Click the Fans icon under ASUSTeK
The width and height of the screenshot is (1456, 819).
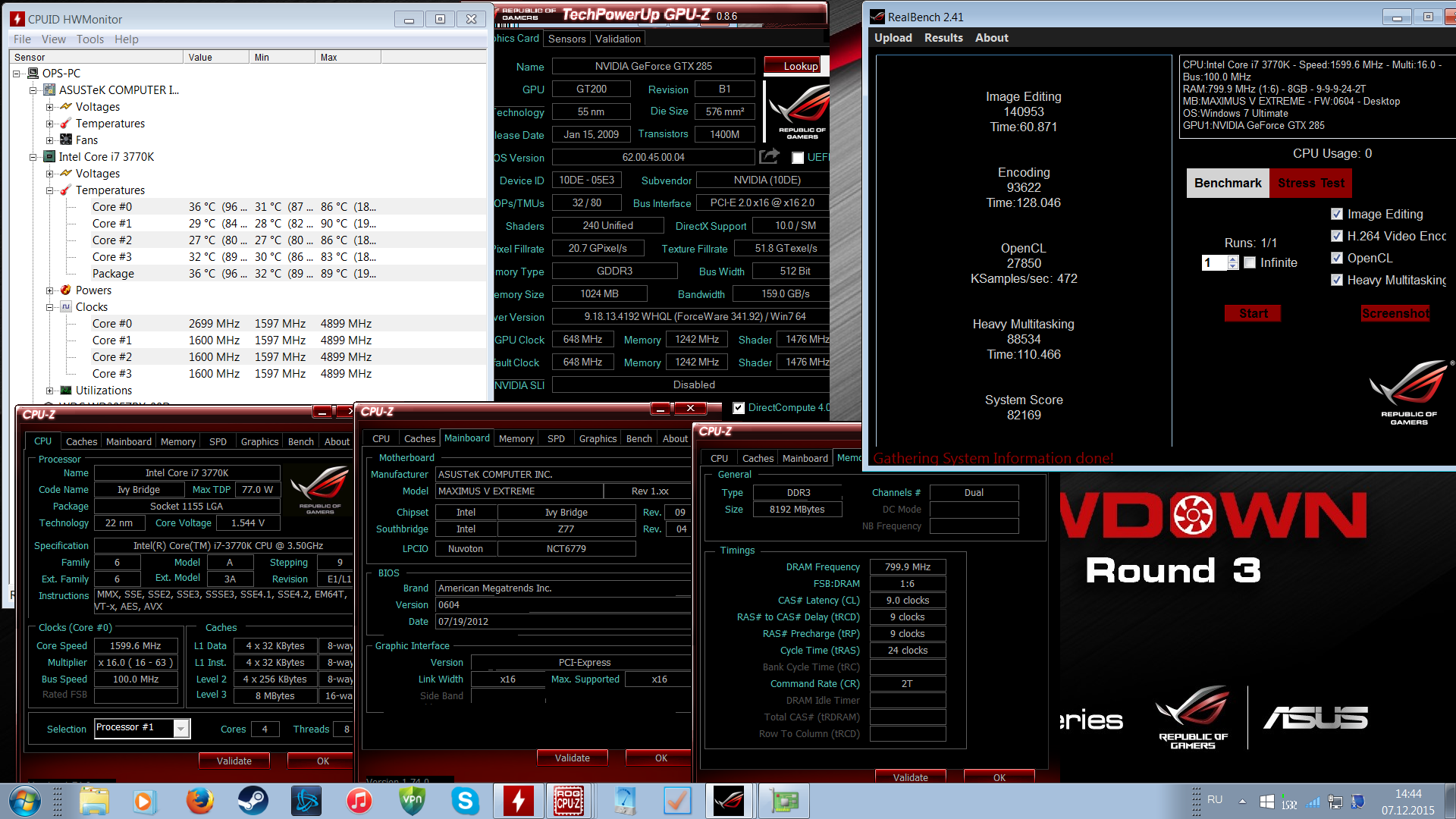click(x=66, y=140)
